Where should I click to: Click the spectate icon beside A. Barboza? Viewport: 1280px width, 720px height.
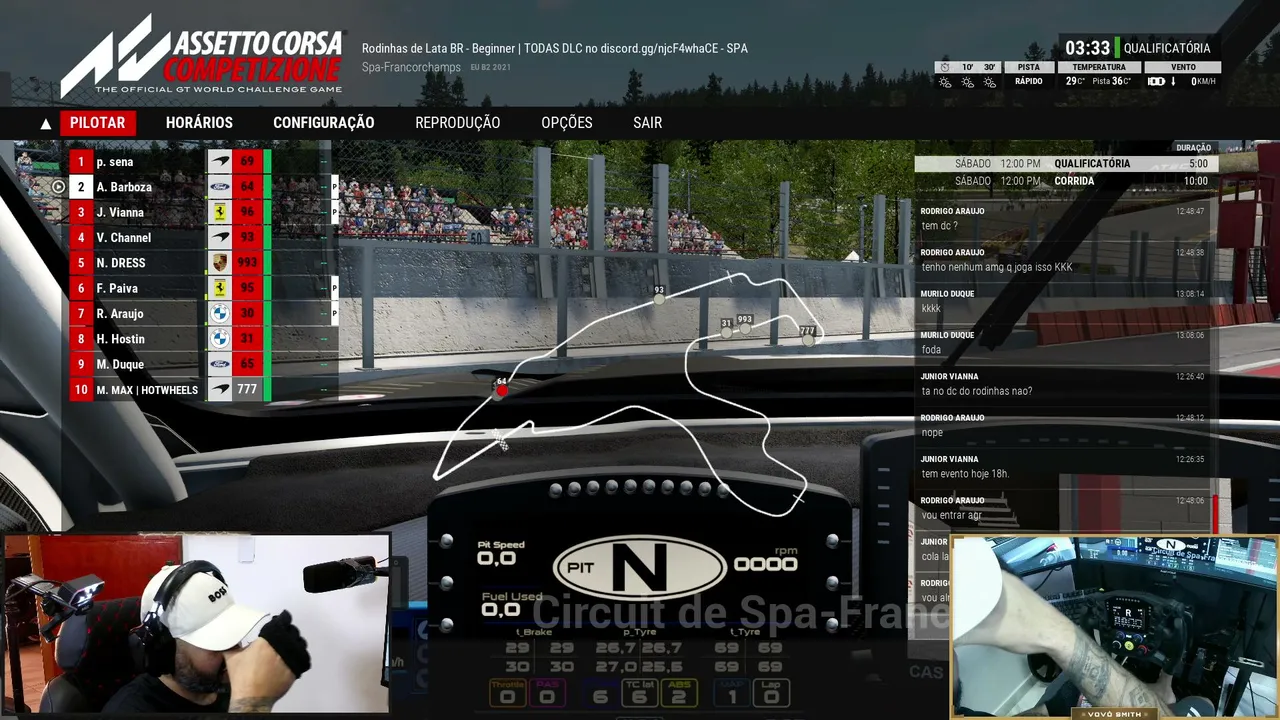[x=58, y=187]
